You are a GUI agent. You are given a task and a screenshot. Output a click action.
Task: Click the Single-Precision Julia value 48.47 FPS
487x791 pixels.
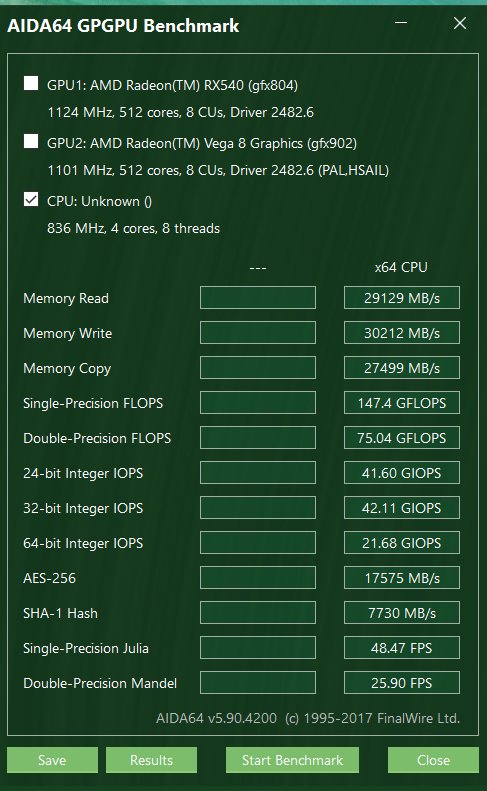coord(402,648)
